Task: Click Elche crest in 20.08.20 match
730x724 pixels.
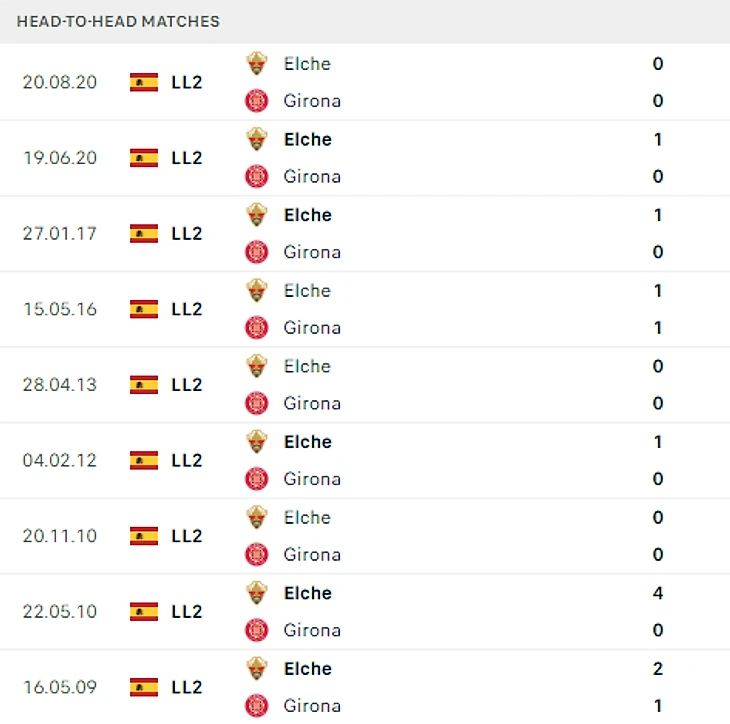Action: pos(257,64)
